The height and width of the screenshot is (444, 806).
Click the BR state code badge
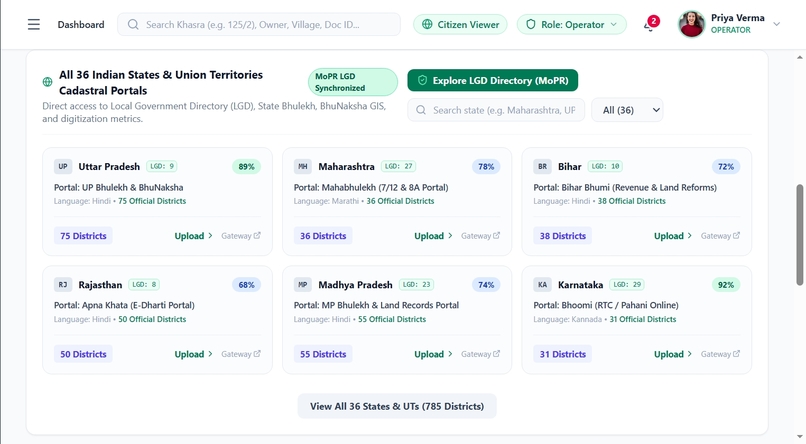tap(542, 166)
